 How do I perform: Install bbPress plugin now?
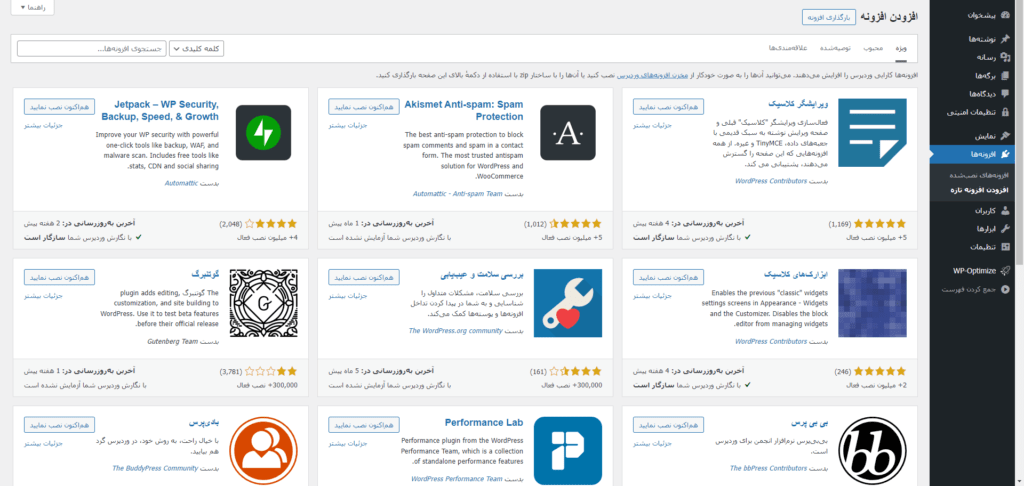(668, 425)
